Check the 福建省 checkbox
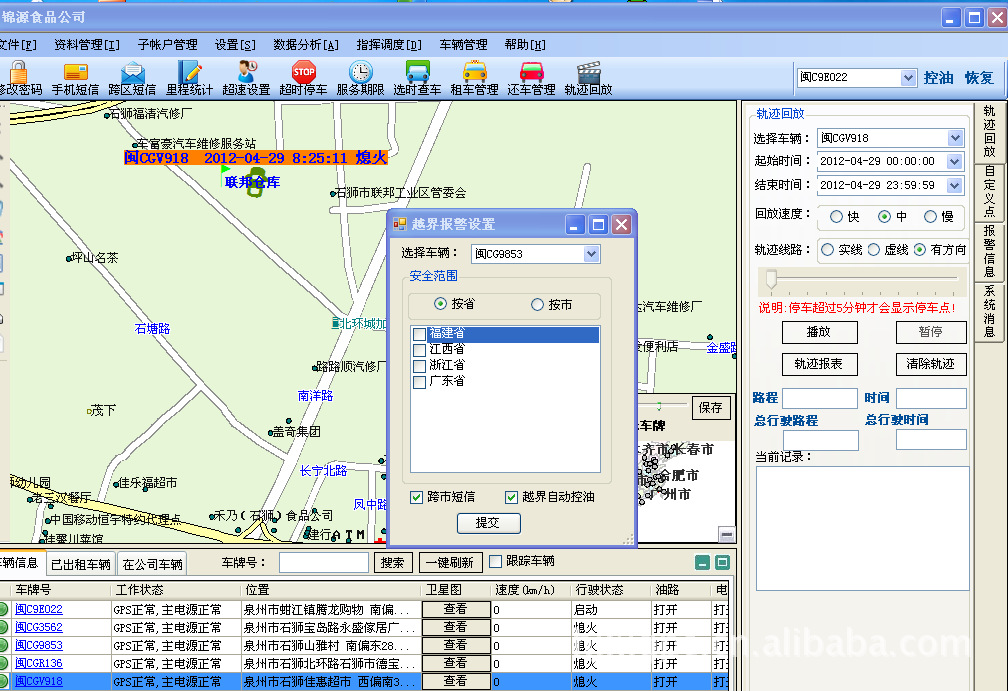Viewport: 1008px width, 691px height. 419,334
